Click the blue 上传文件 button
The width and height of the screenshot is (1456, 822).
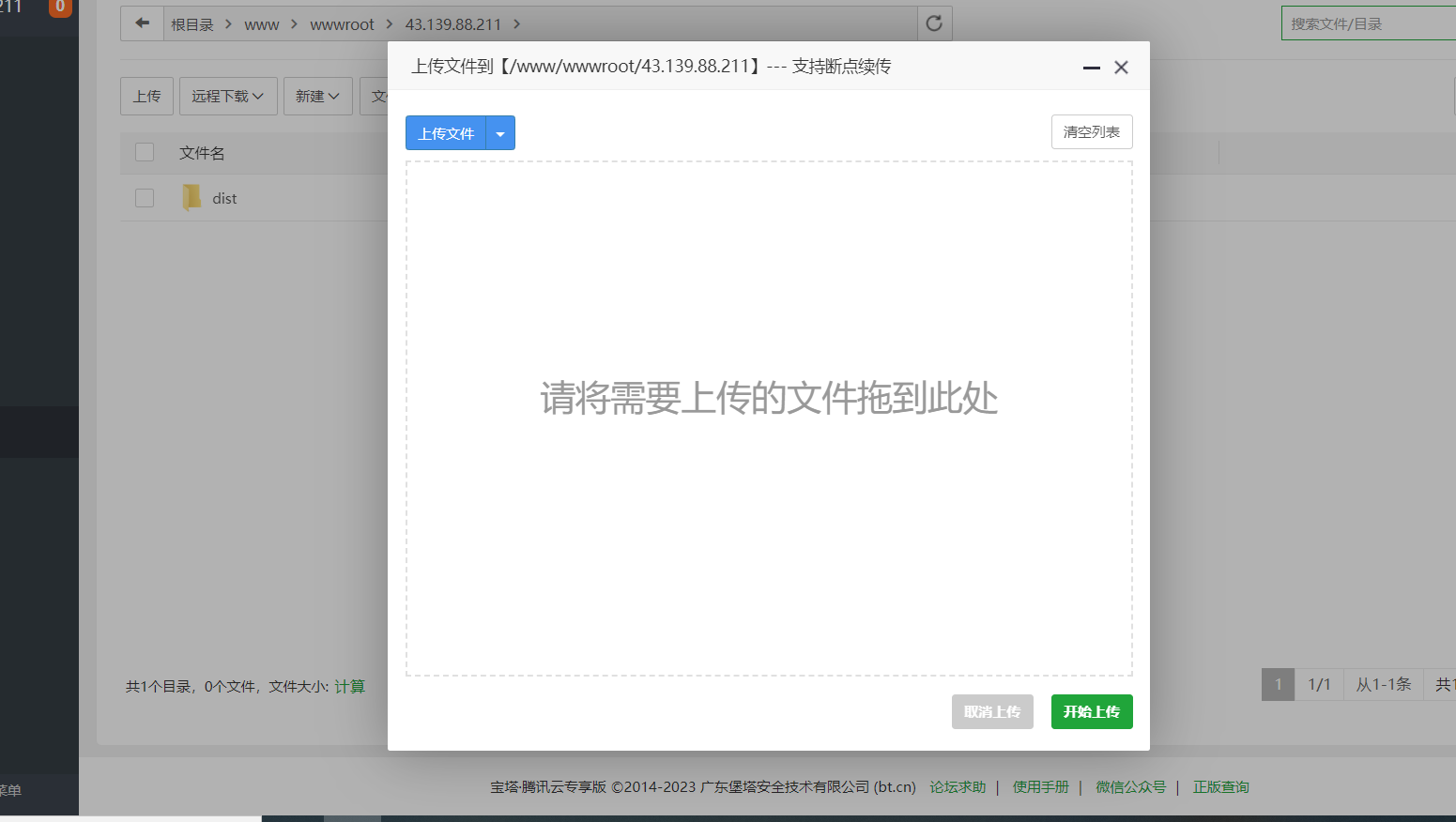click(446, 133)
